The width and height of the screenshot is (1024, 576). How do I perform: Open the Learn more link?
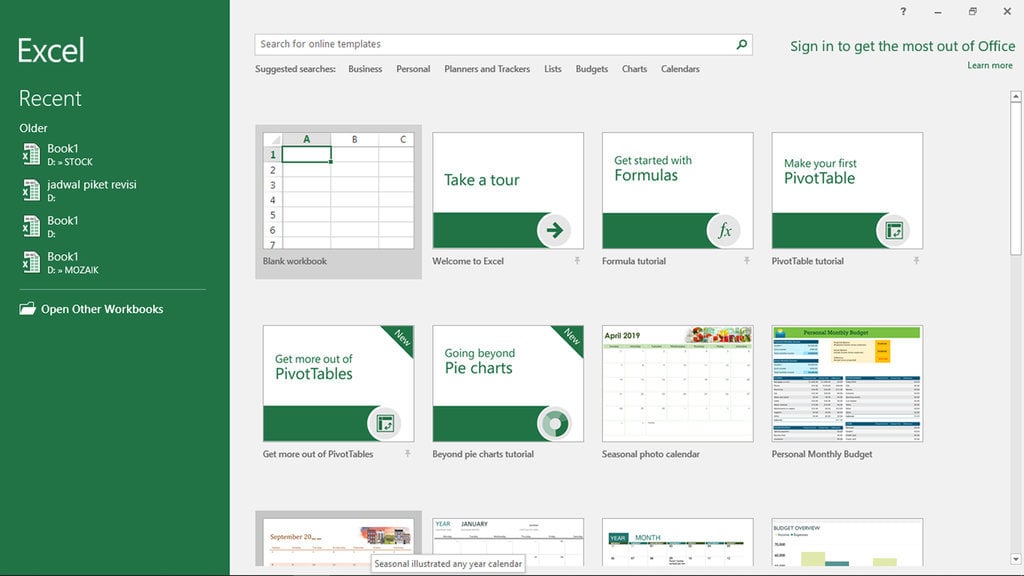pyautogui.click(x=990, y=65)
